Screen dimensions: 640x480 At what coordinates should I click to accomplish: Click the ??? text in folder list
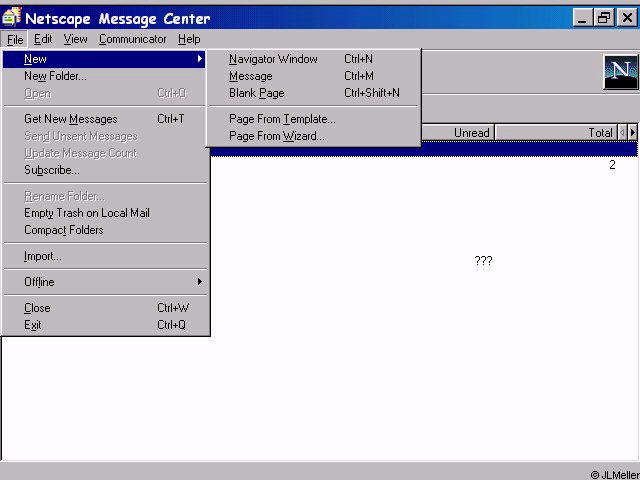coord(483,261)
